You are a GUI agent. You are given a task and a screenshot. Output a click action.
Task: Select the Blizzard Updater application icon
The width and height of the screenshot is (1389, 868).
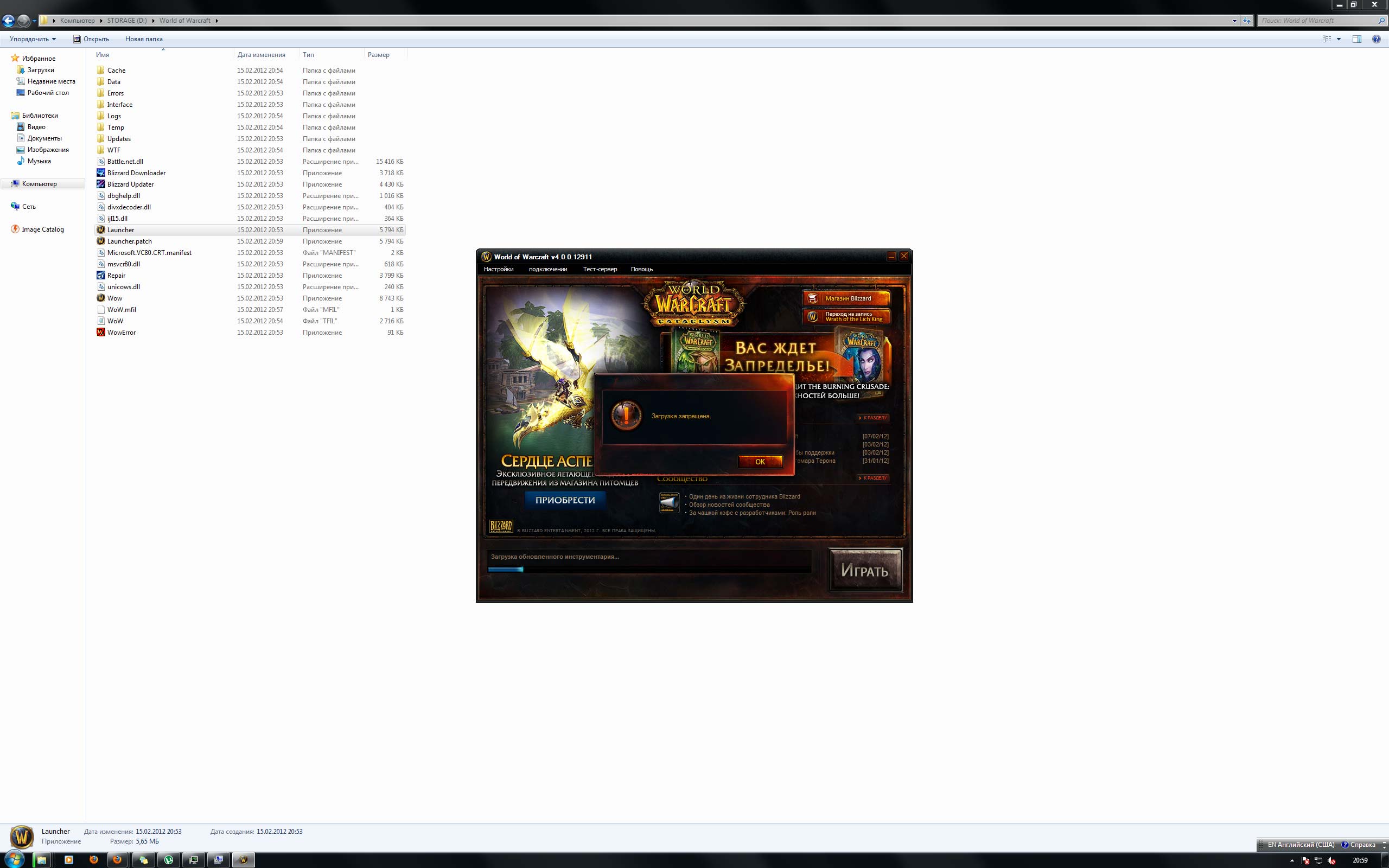click(100, 184)
